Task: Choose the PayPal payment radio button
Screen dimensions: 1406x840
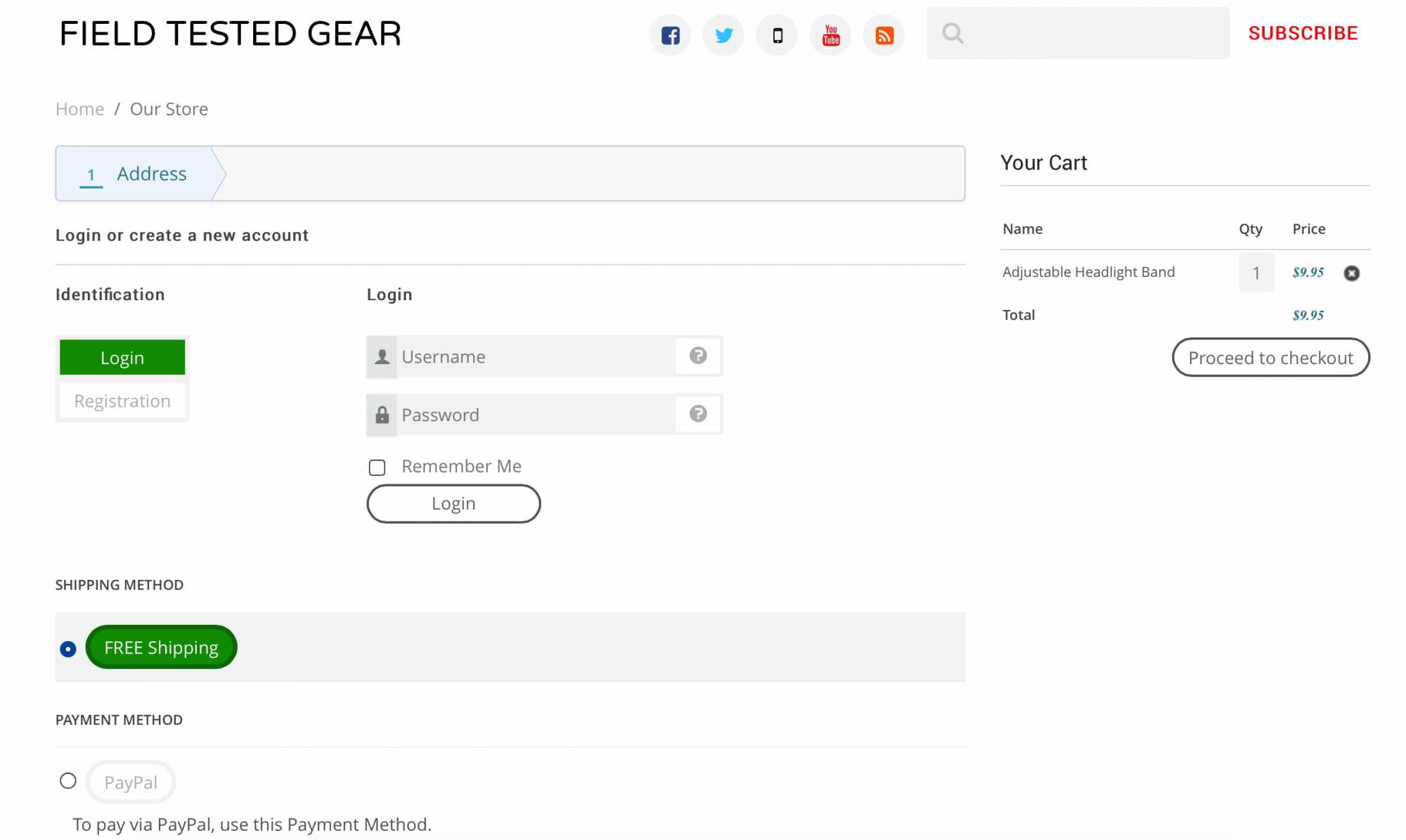Action: point(68,781)
